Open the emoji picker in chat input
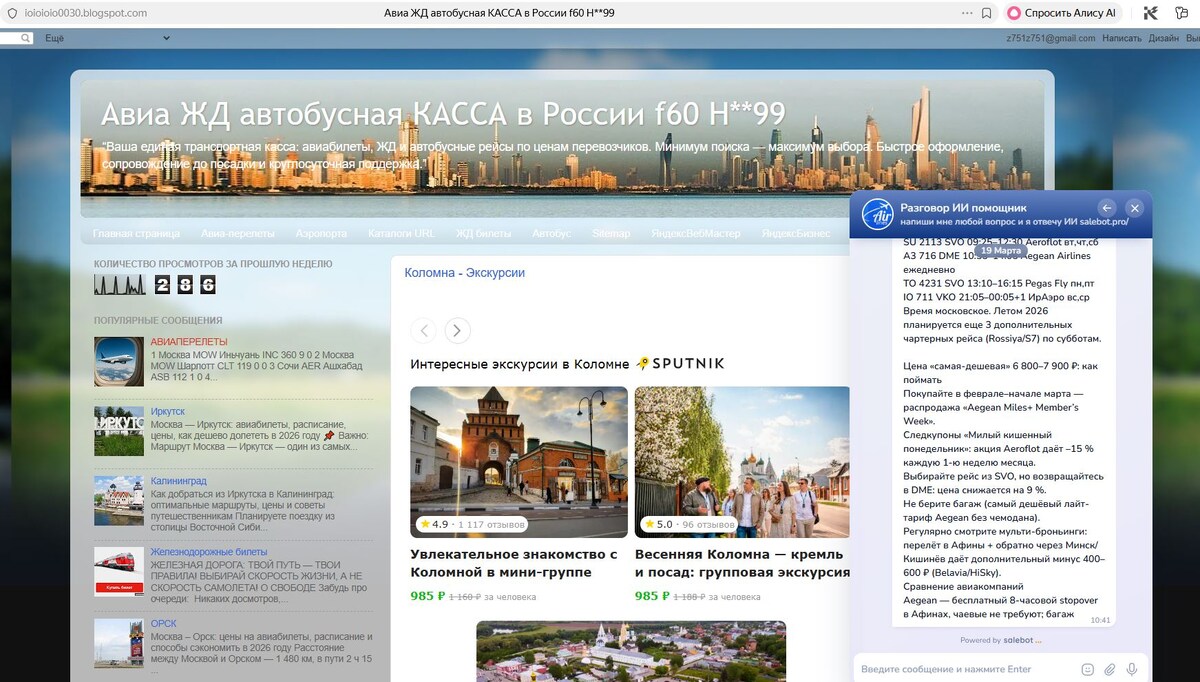Screen dimensions: 1200x682 pos(1088,669)
